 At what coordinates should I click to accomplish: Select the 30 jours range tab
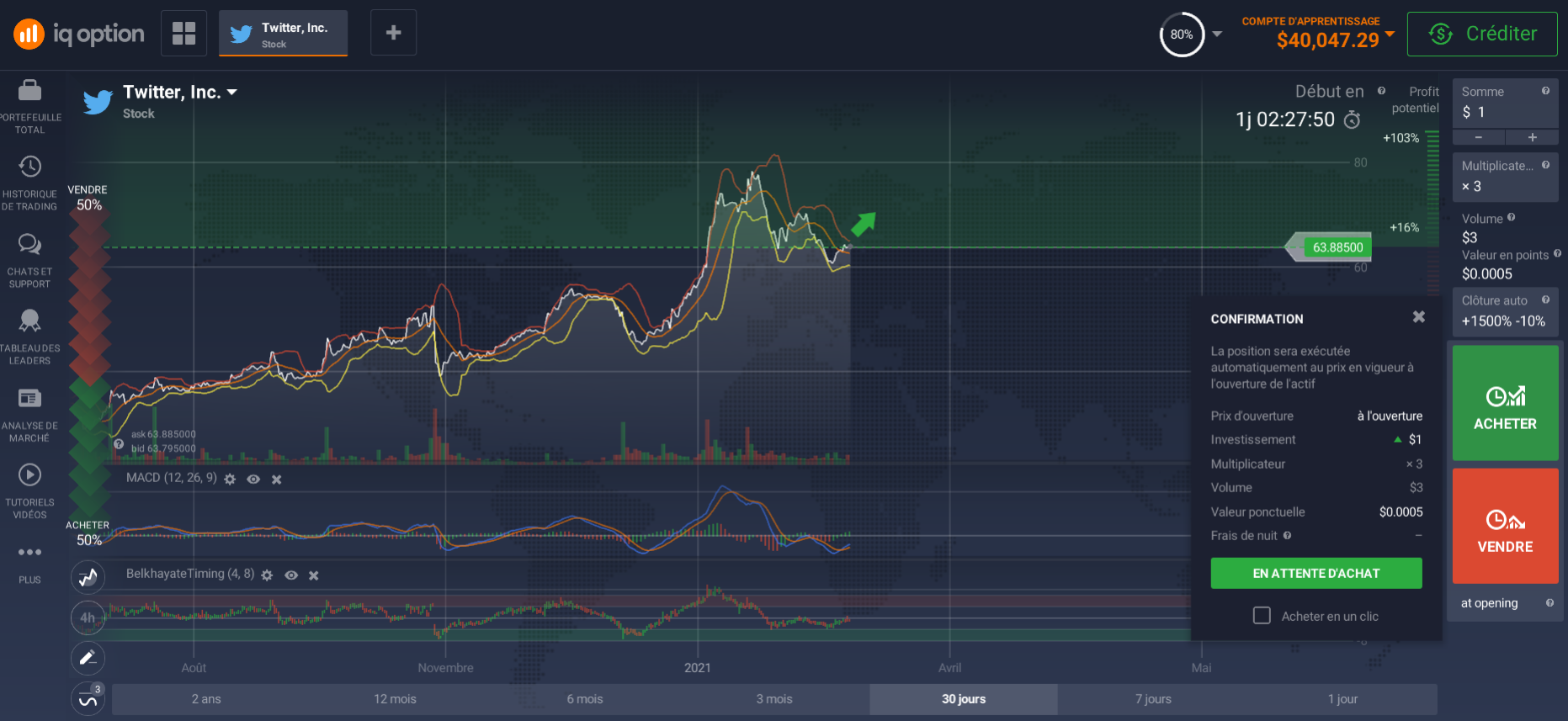click(964, 699)
